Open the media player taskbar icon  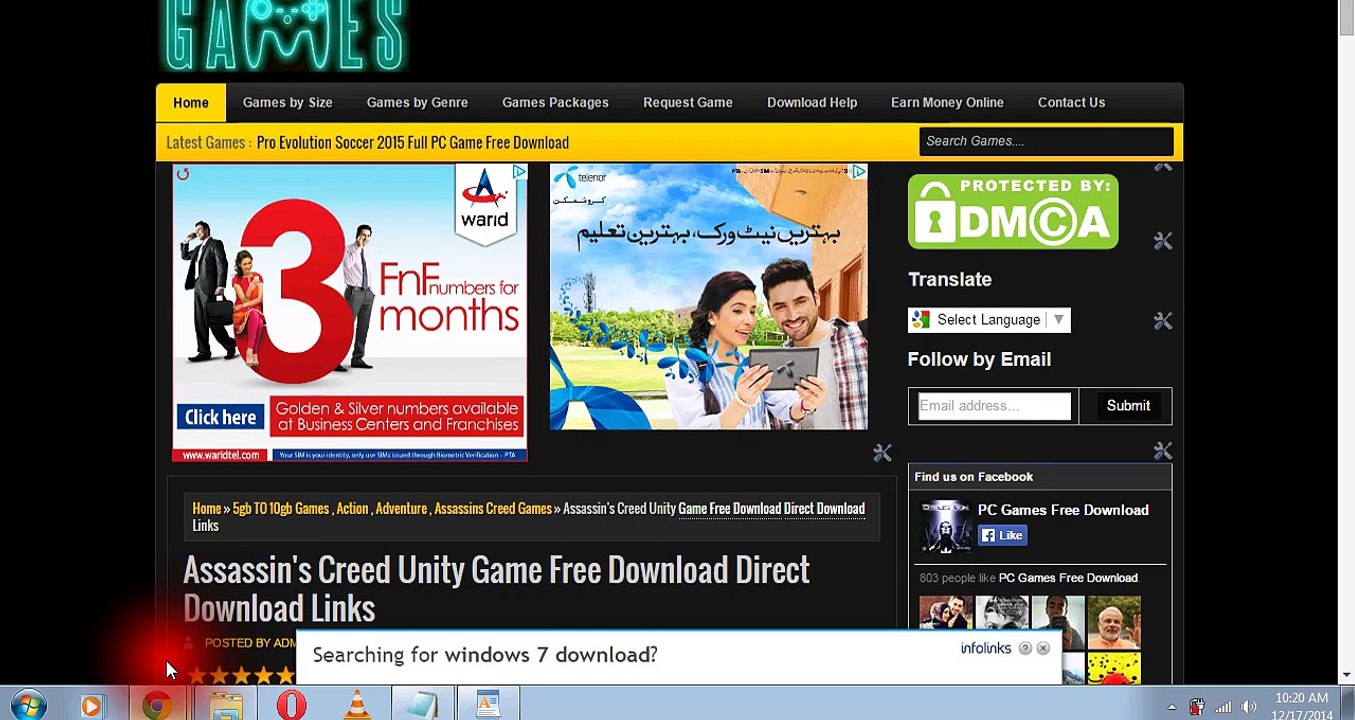pos(92,705)
